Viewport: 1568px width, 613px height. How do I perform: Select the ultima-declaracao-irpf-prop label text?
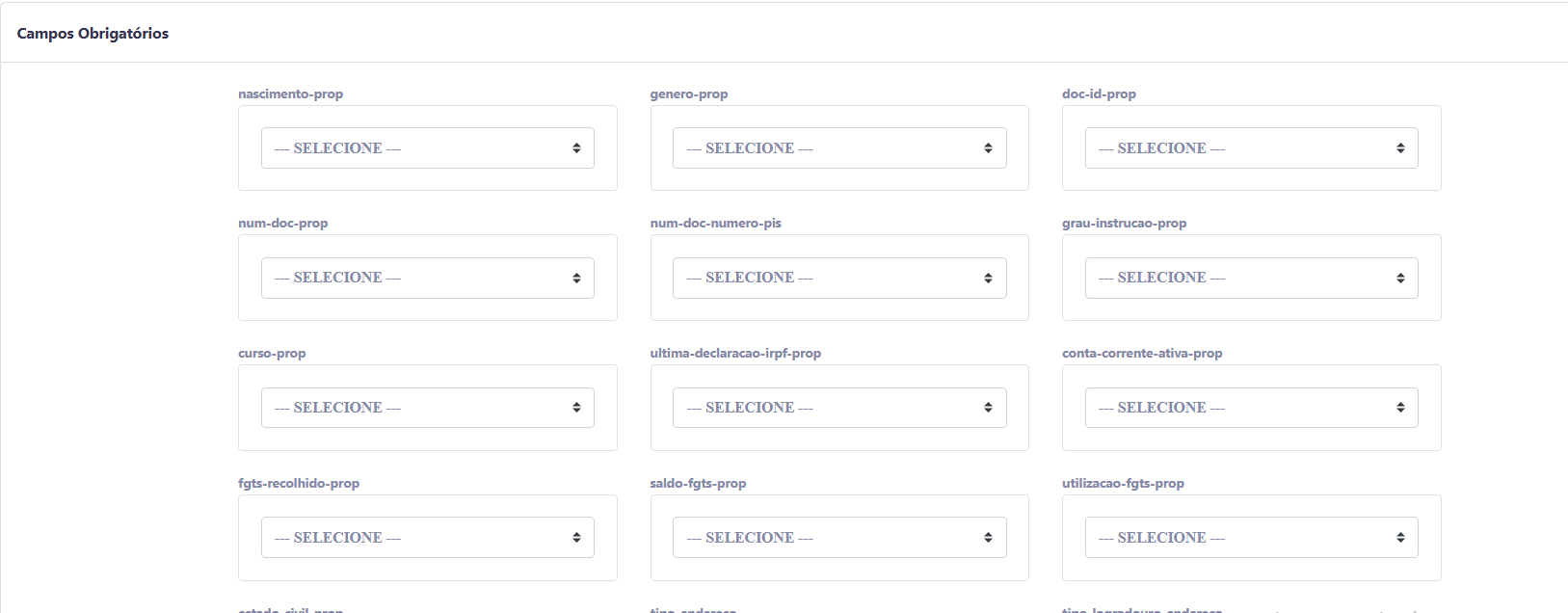pyautogui.click(x=735, y=354)
